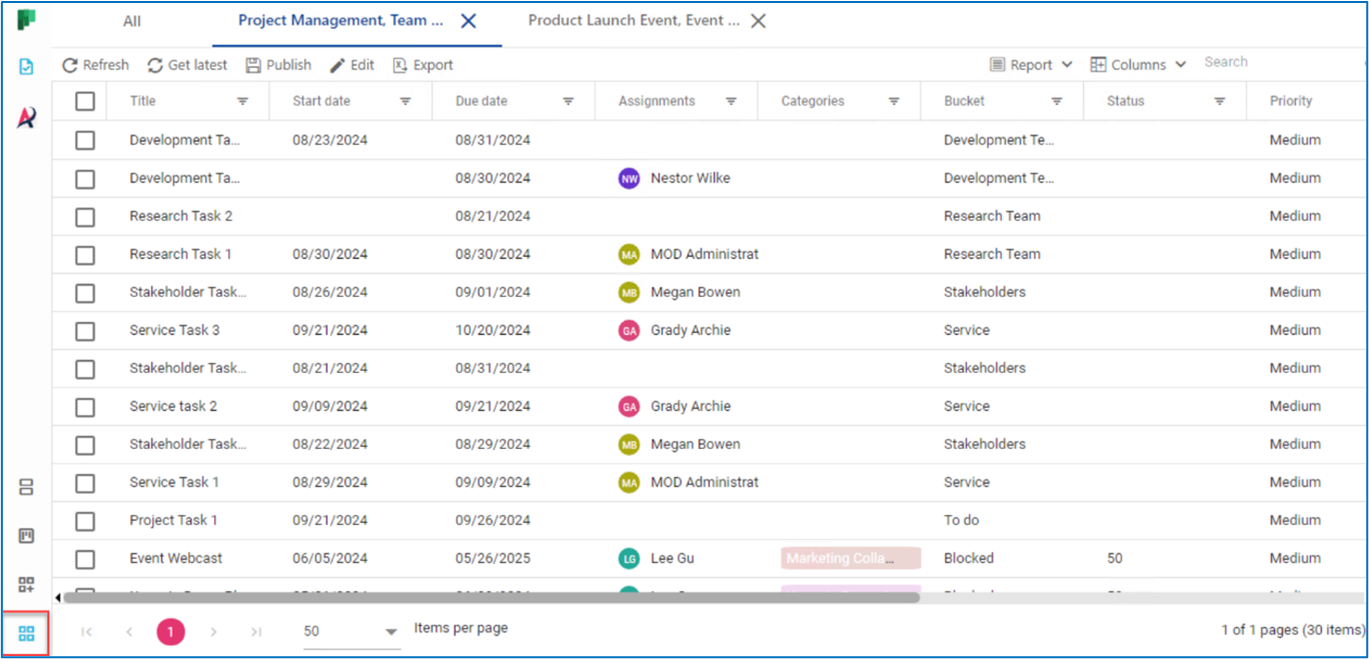Click the Planner logo at top of sidebar
This screenshot has width=1369, height=659.
pyautogui.click(x=25, y=20)
